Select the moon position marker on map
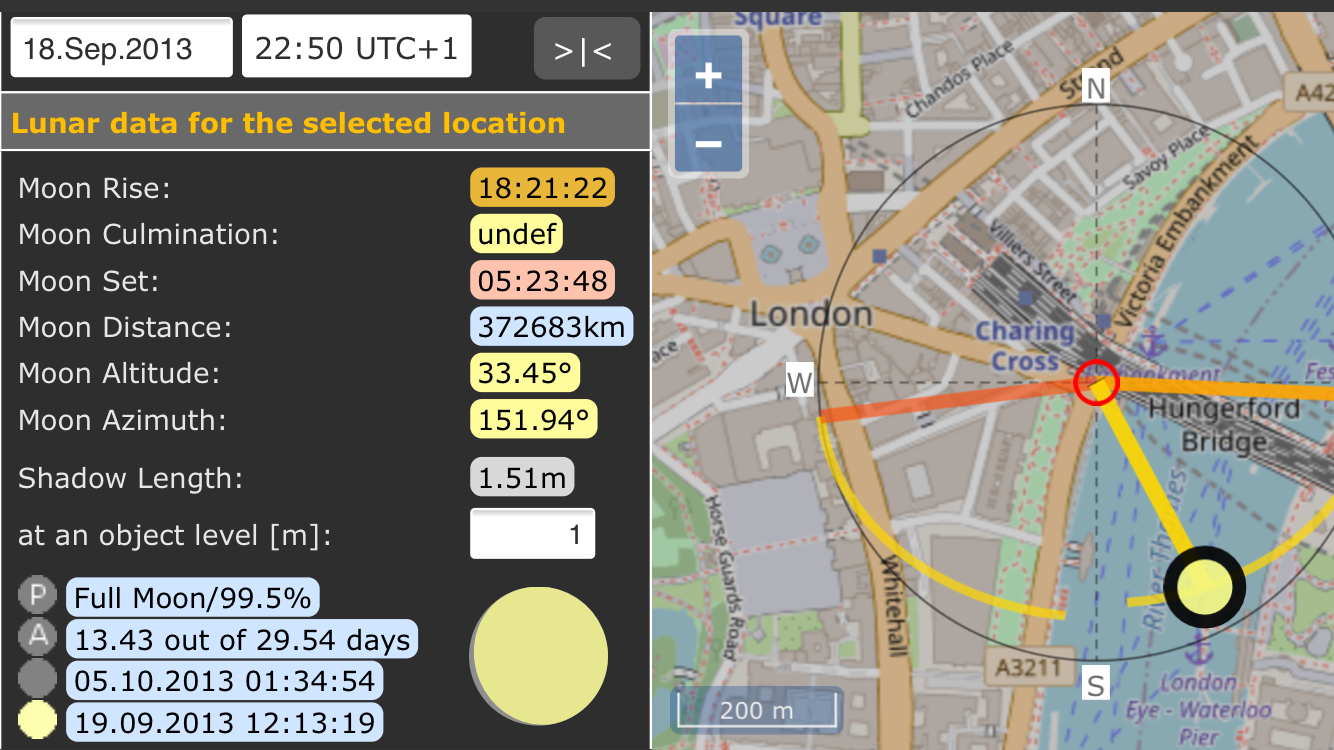The image size is (1334, 750). tap(1205, 586)
